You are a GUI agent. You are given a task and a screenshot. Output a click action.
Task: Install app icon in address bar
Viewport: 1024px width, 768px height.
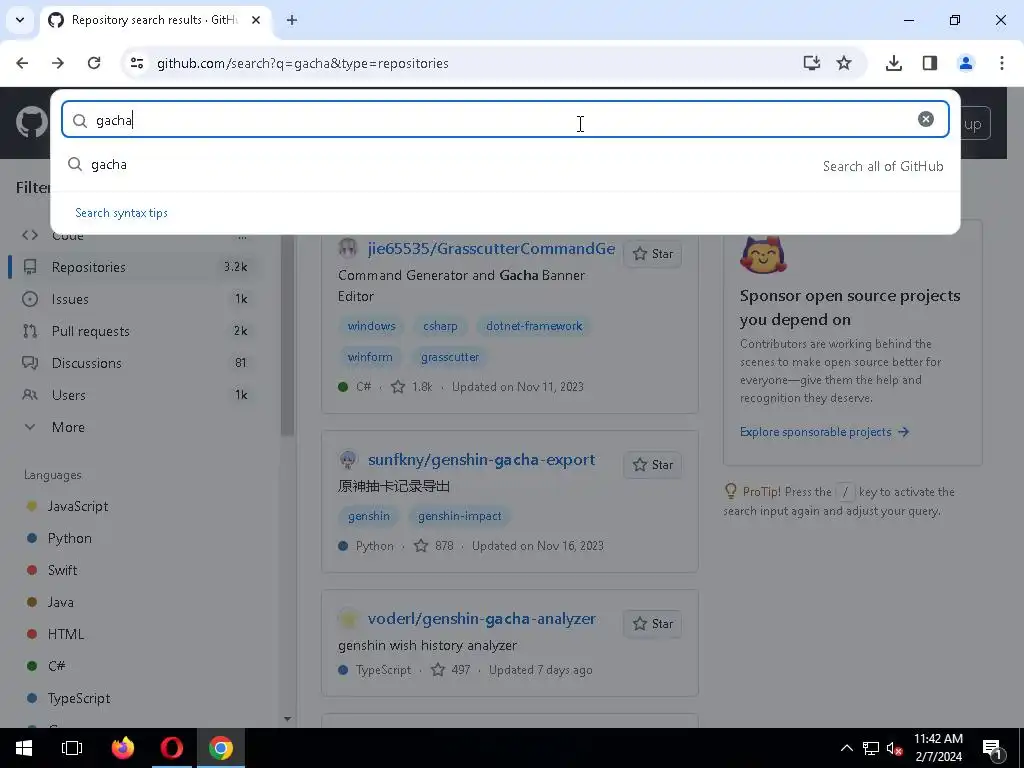812,63
